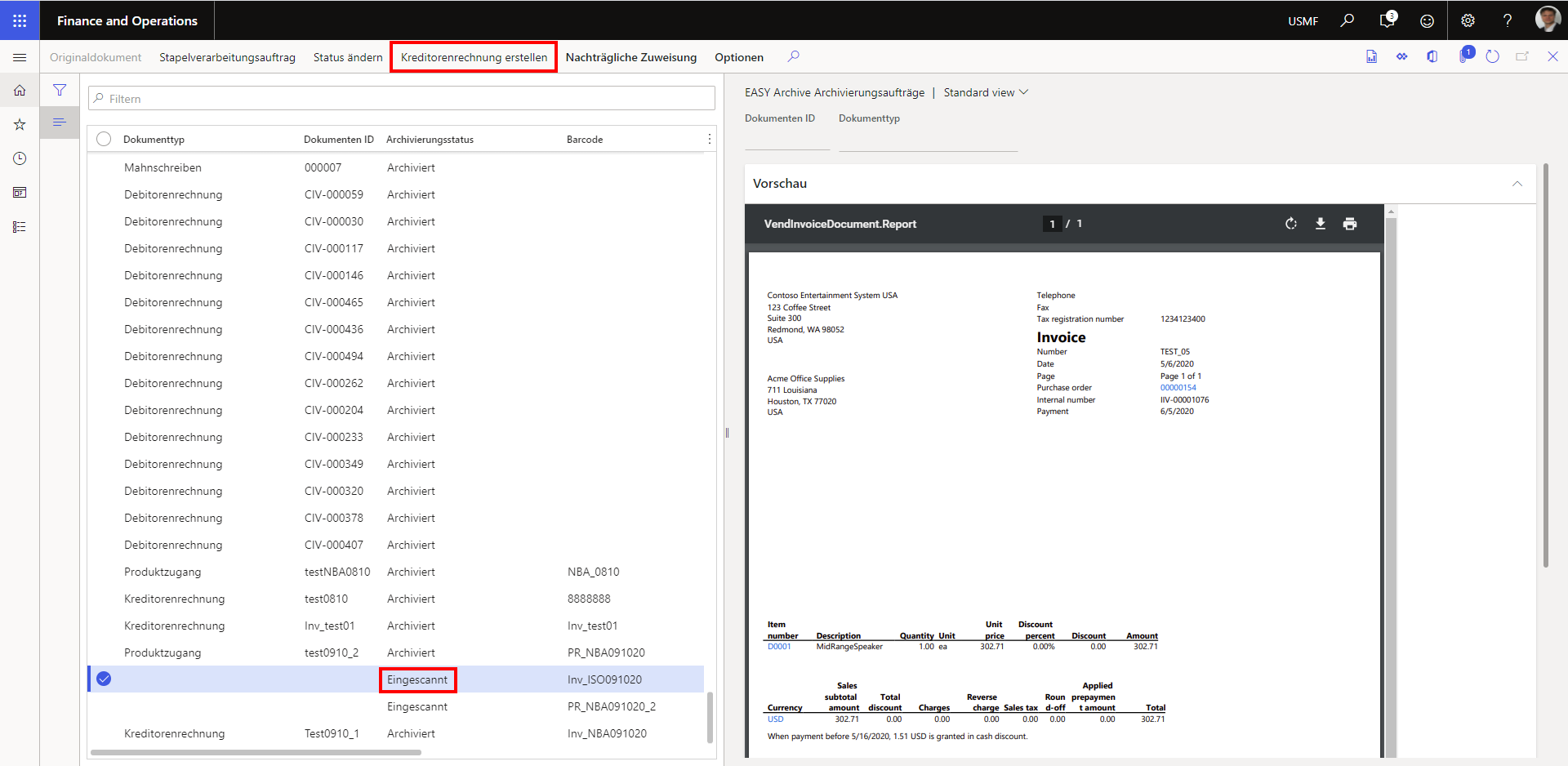Sort by Barcode column header

click(x=585, y=140)
